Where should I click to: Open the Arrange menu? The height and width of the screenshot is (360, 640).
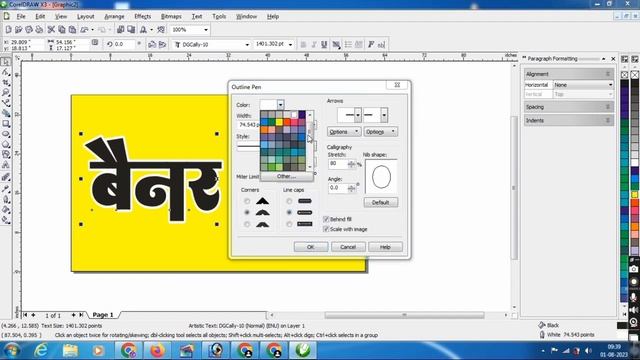point(114,17)
